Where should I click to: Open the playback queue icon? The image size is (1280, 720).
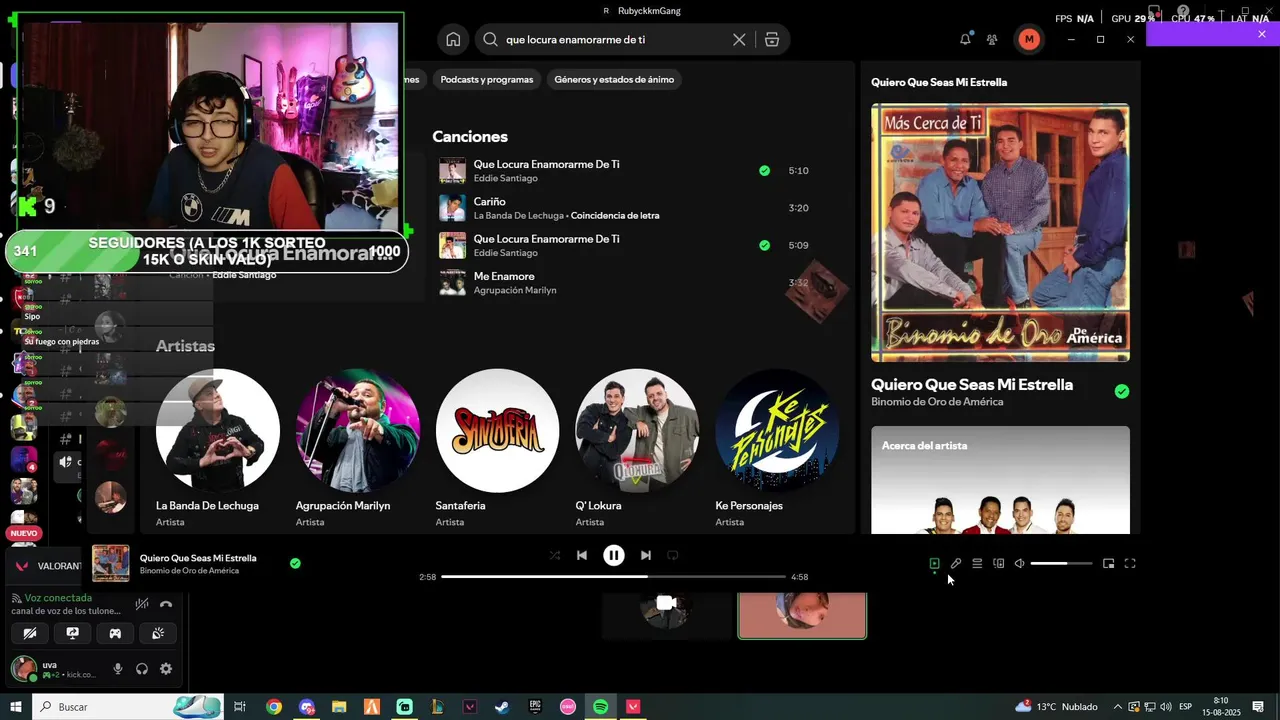[977, 563]
